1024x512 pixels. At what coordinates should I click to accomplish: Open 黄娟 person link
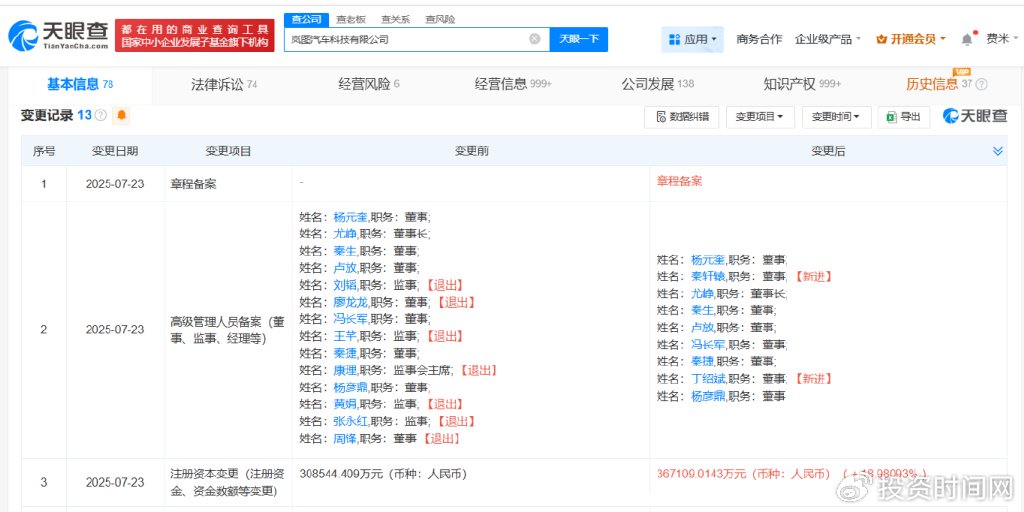point(345,404)
